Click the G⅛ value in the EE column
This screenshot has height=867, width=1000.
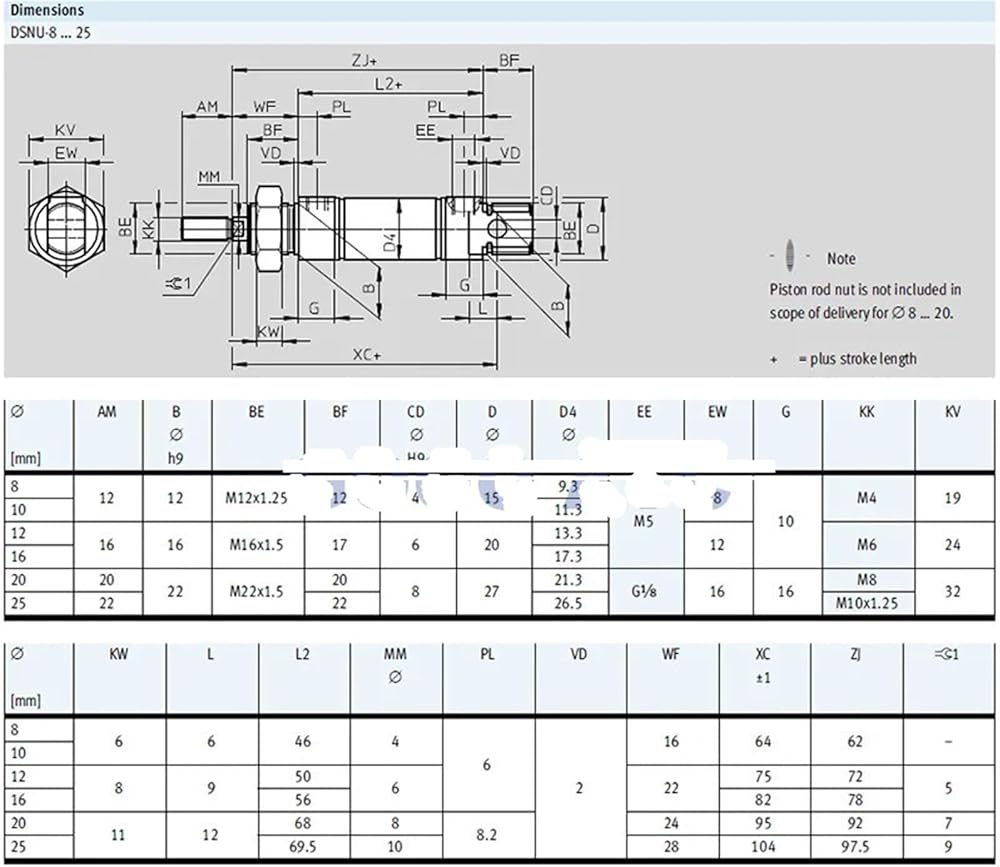(644, 591)
